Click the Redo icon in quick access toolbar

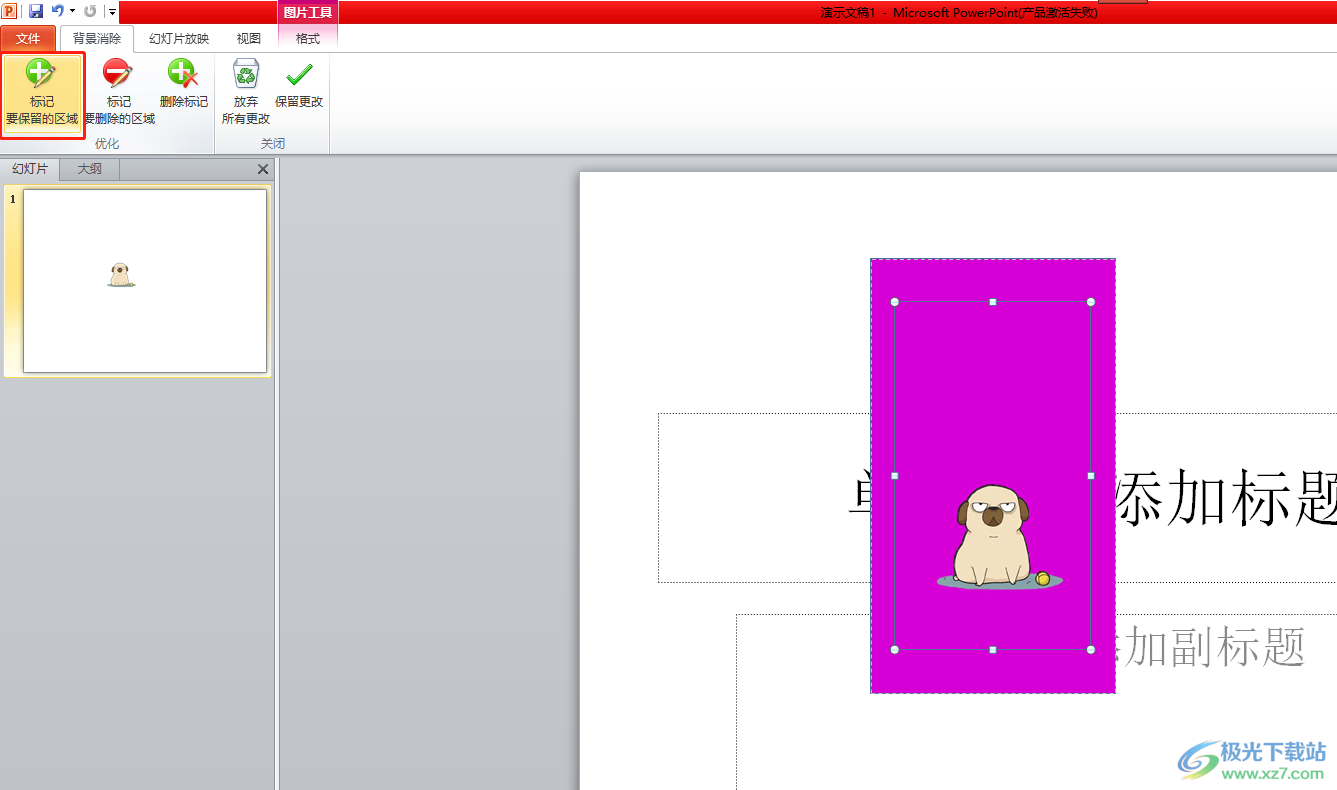(90, 11)
